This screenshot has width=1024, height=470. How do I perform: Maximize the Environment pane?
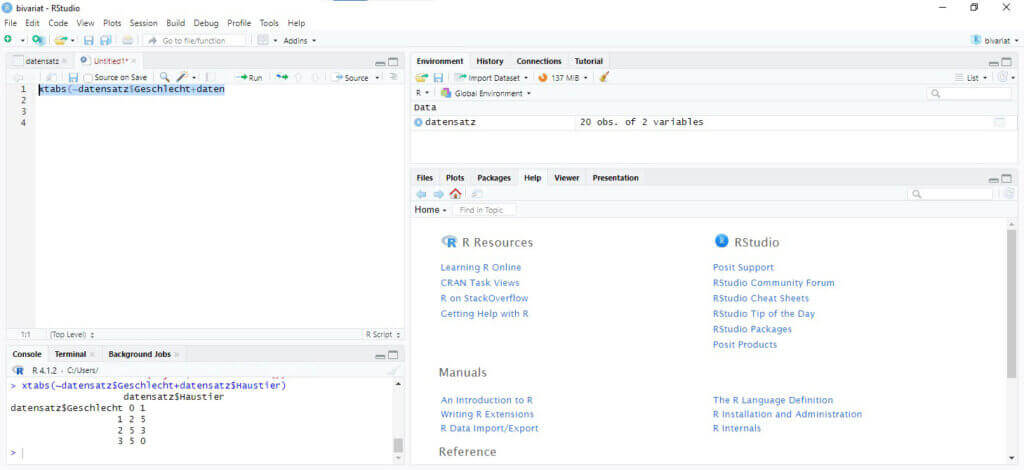(1007, 63)
